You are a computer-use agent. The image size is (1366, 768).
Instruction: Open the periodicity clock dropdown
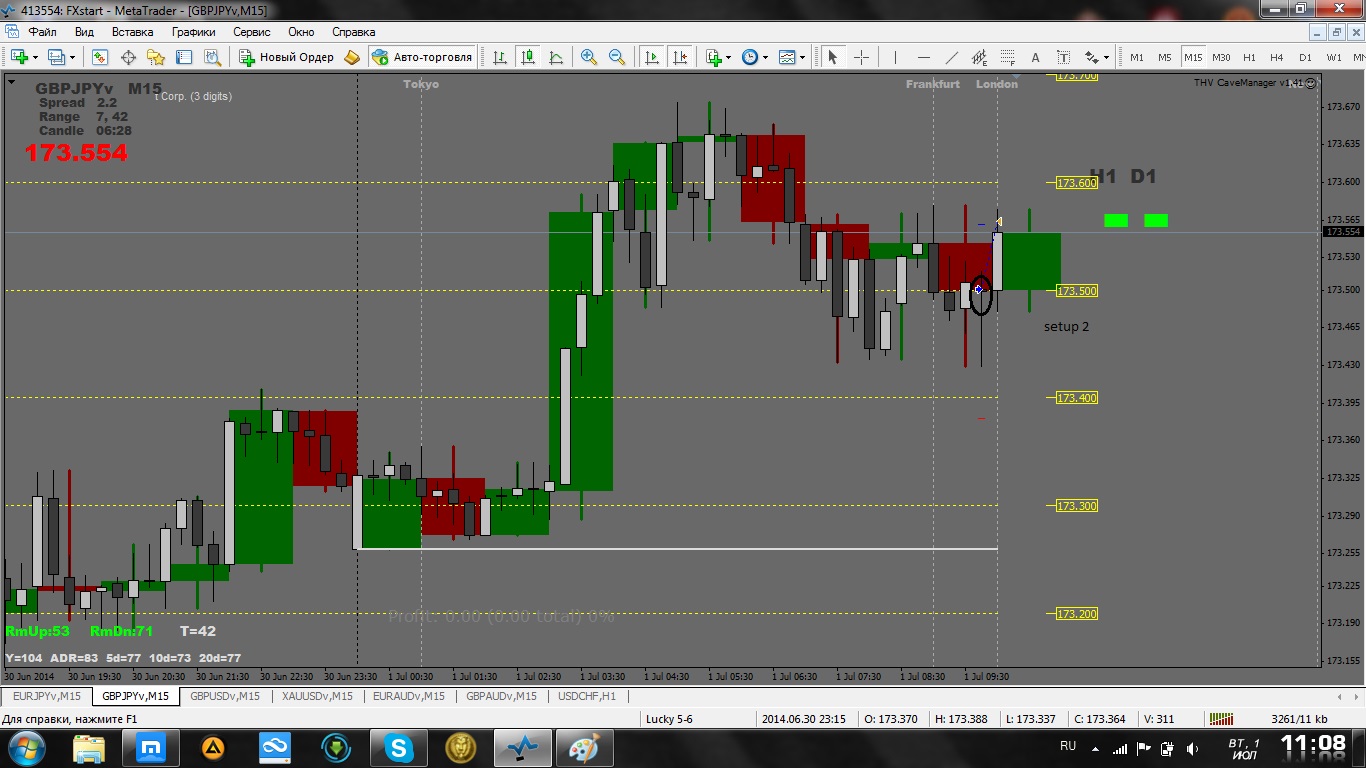click(x=755, y=57)
